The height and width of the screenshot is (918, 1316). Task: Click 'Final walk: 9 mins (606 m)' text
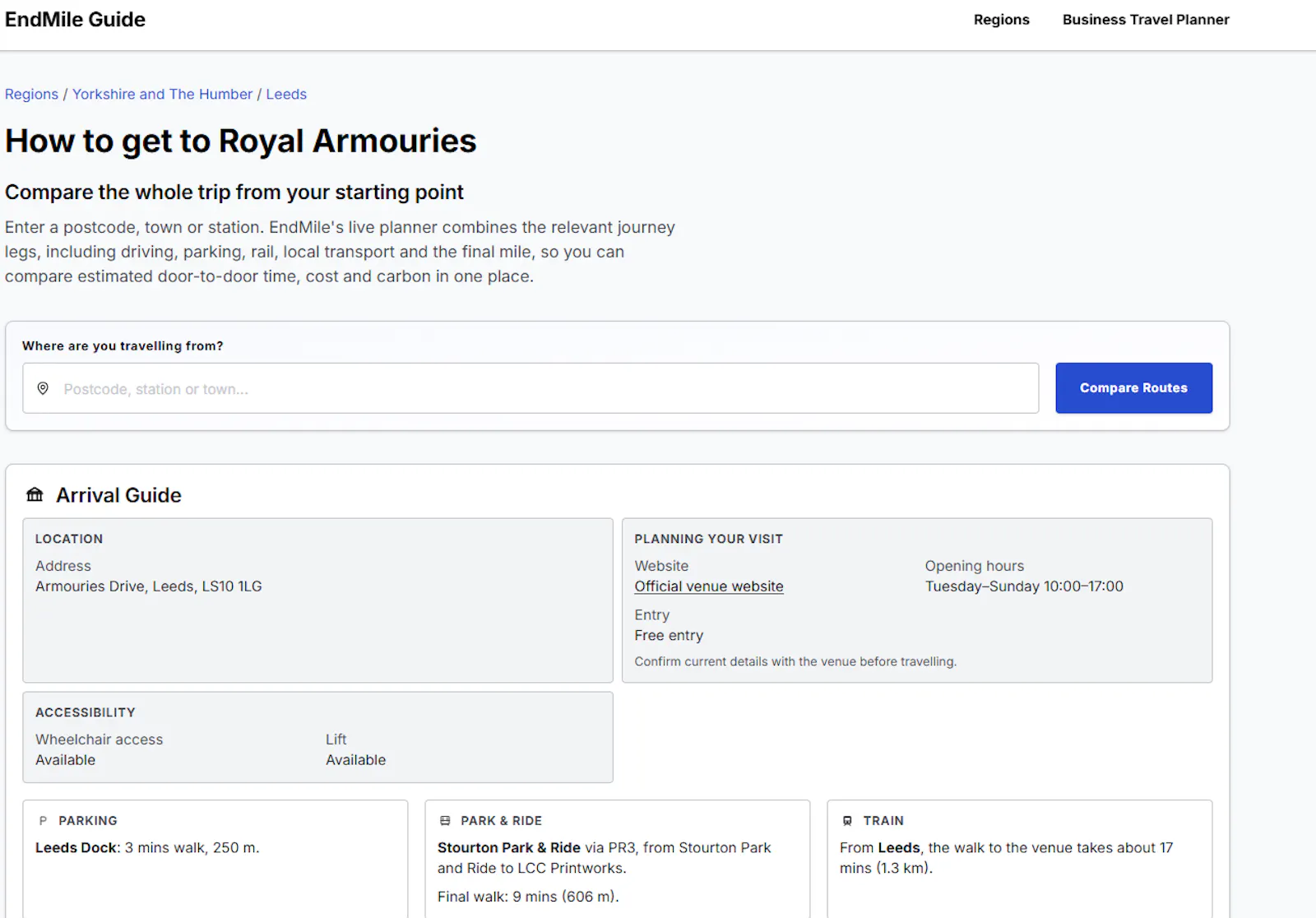click(528, 897)
